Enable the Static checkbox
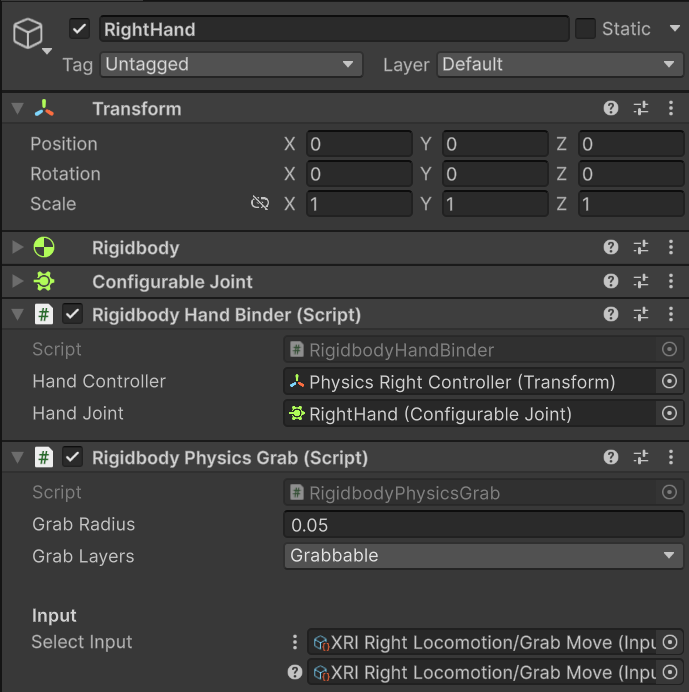 (585, 29)
